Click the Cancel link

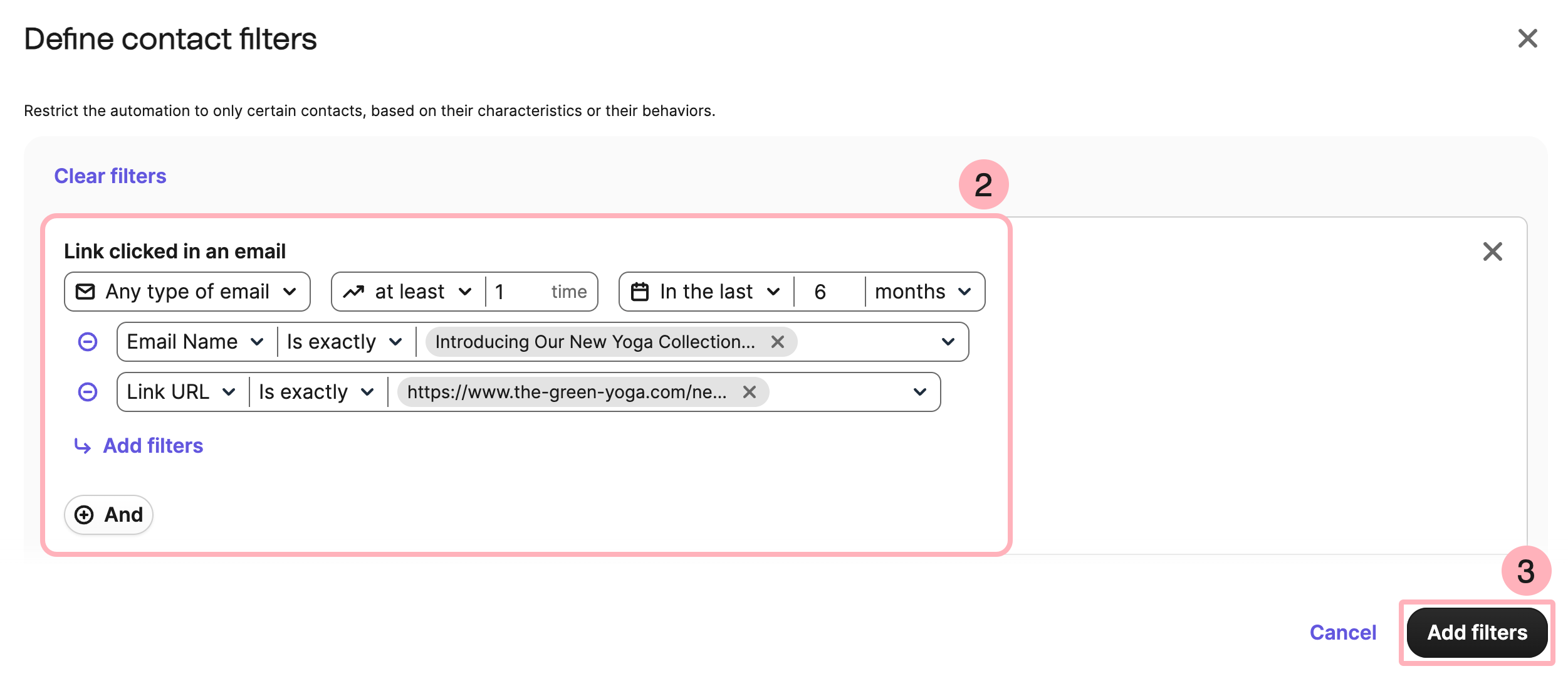click(1342, 632)
